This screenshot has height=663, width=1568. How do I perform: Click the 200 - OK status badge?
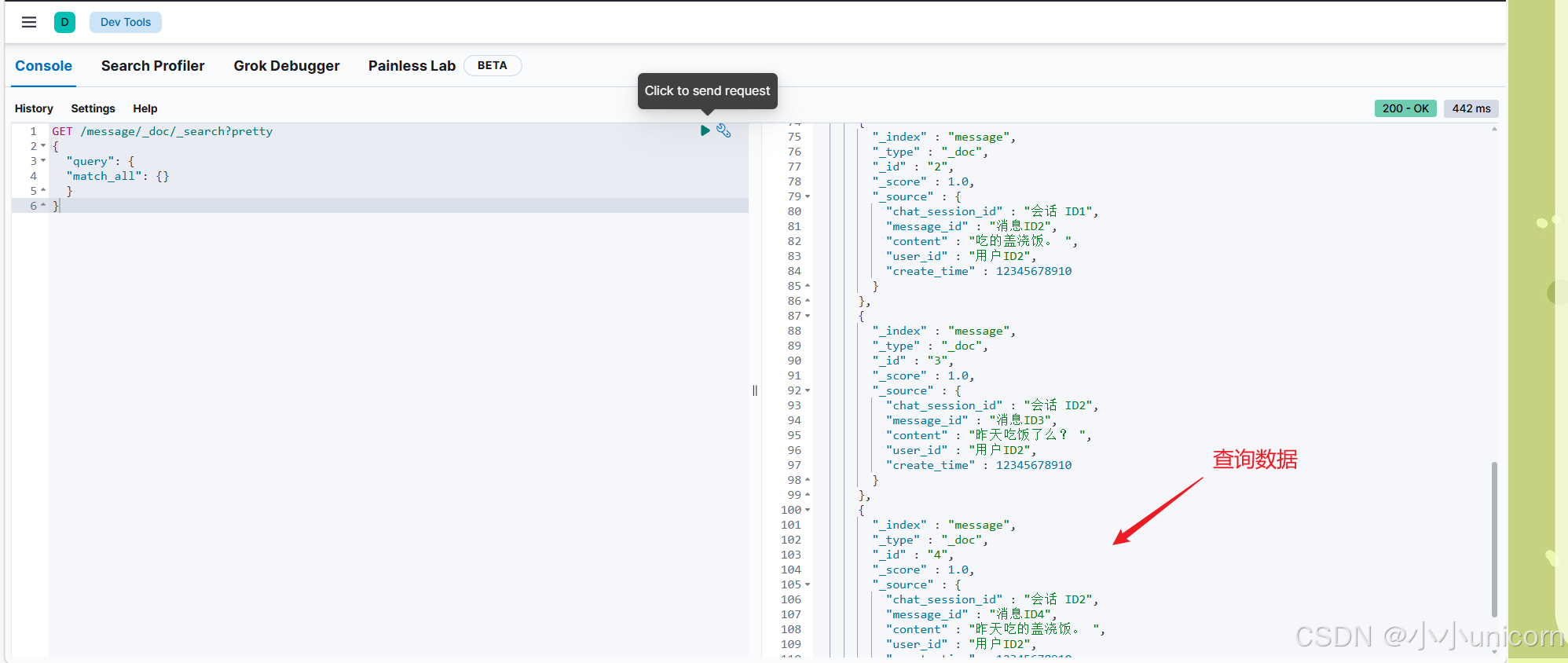click(1405, 108)
